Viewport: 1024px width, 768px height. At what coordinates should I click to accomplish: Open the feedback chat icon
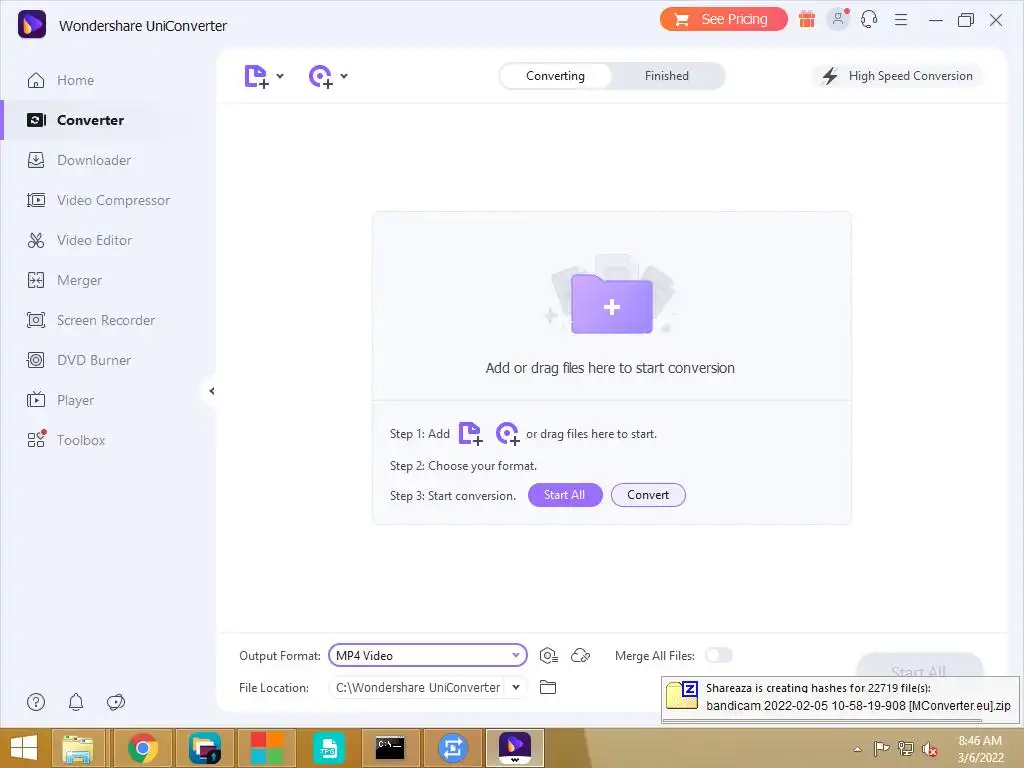click(116, 702)
